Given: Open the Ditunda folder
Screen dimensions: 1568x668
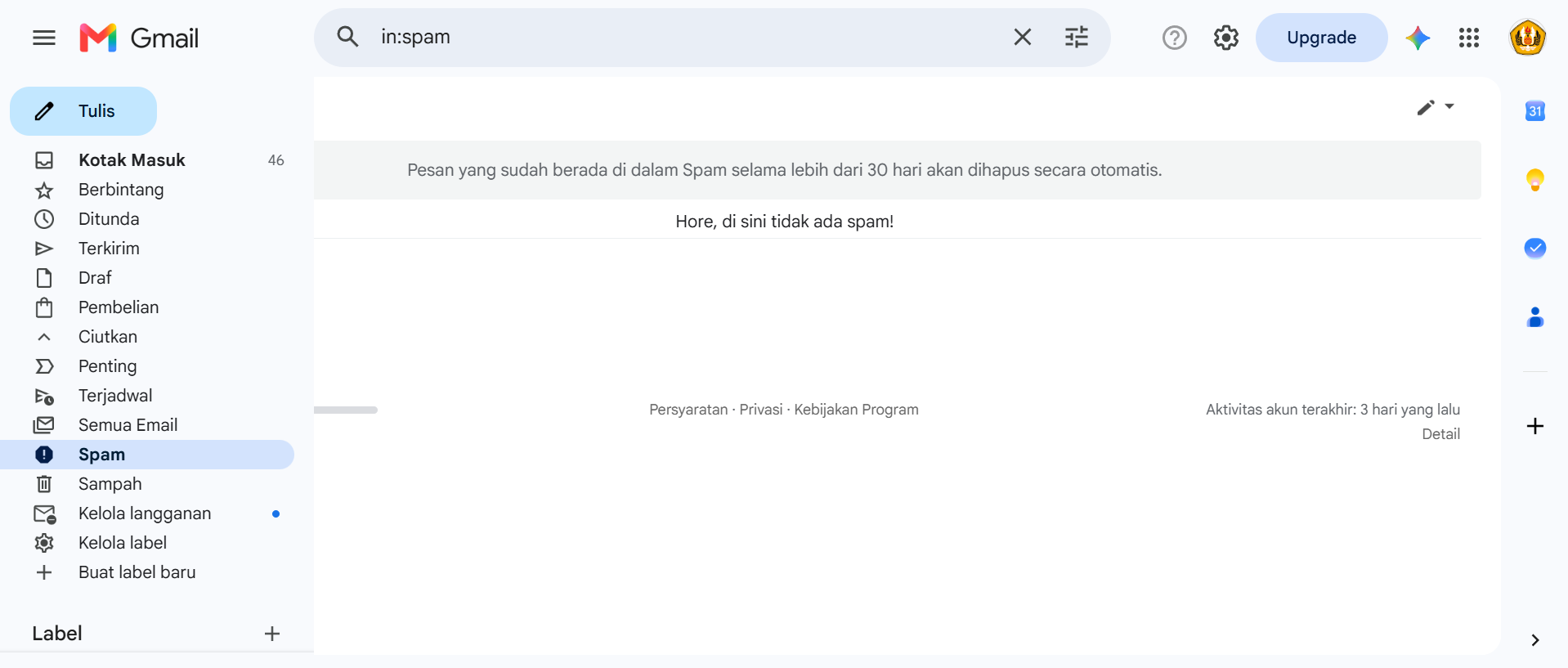Looking at the screenshot, I should (147, 219).
